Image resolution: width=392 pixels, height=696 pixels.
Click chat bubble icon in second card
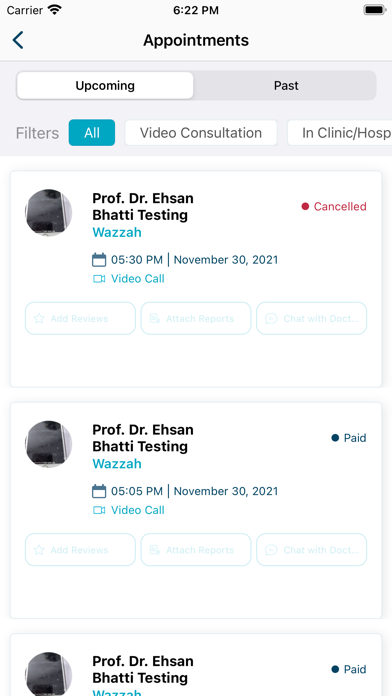(x=271, y=550)
